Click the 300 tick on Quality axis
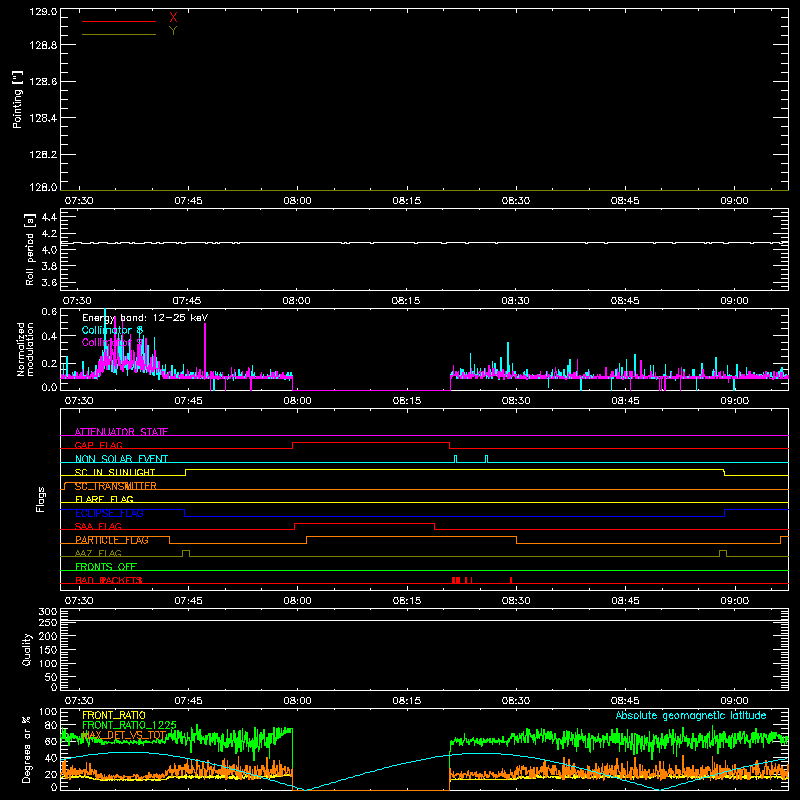The width and height of the screenshot is (800, 800). (x=48, y=612)
